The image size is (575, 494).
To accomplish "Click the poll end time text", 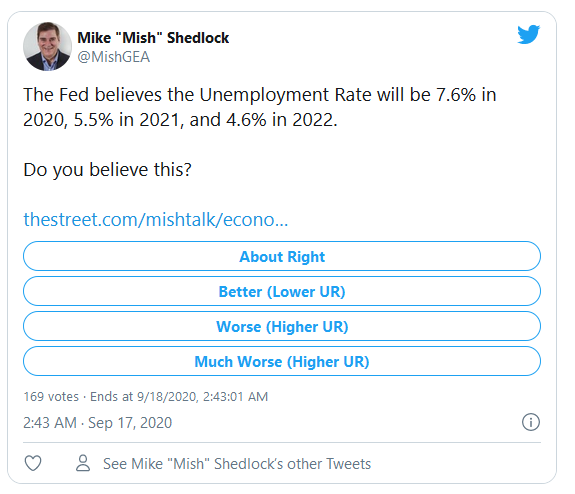I will (x=179, y=396).
